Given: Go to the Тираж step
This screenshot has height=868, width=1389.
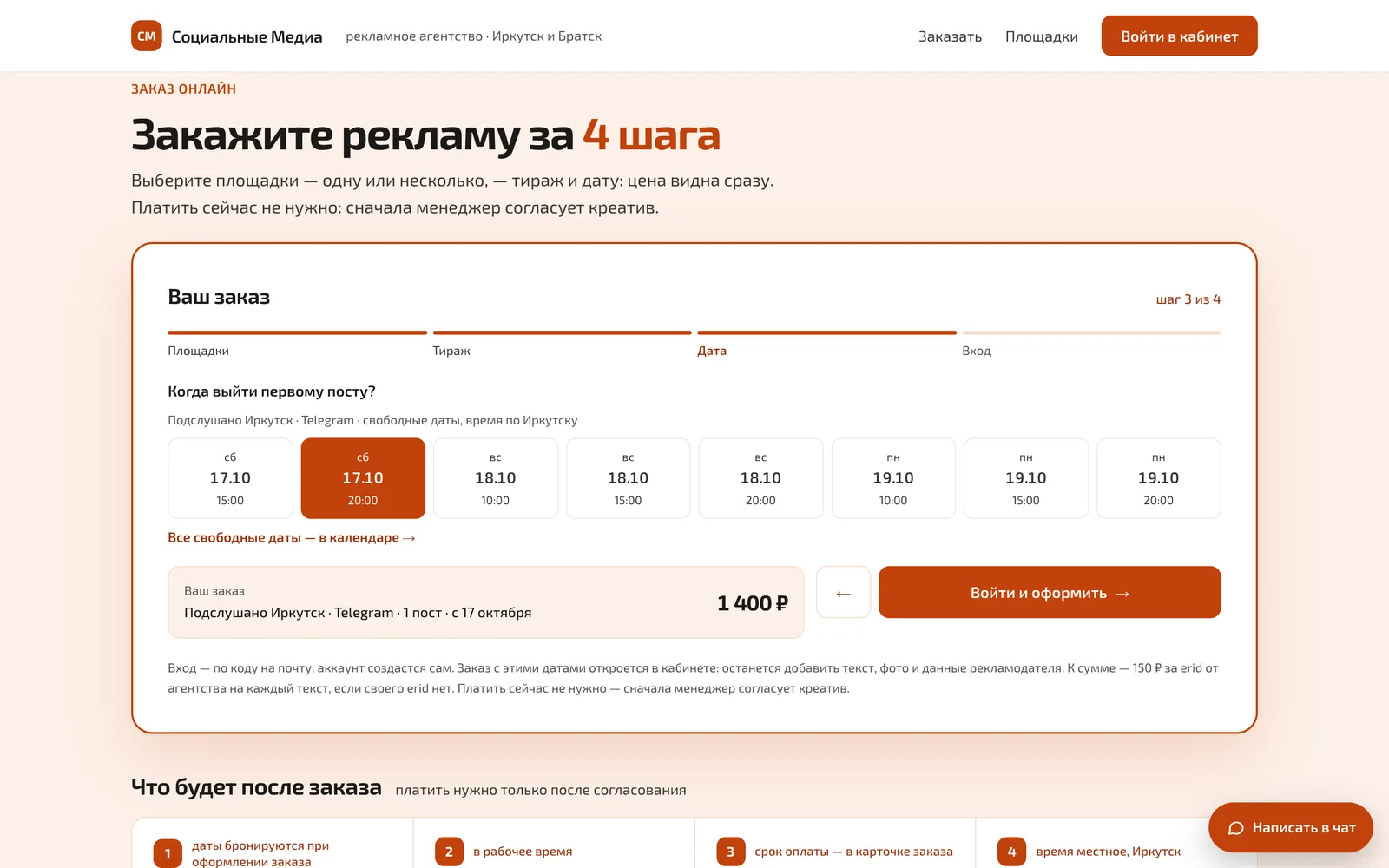Looking at the screenshot, I should click(x=451, y=351).
